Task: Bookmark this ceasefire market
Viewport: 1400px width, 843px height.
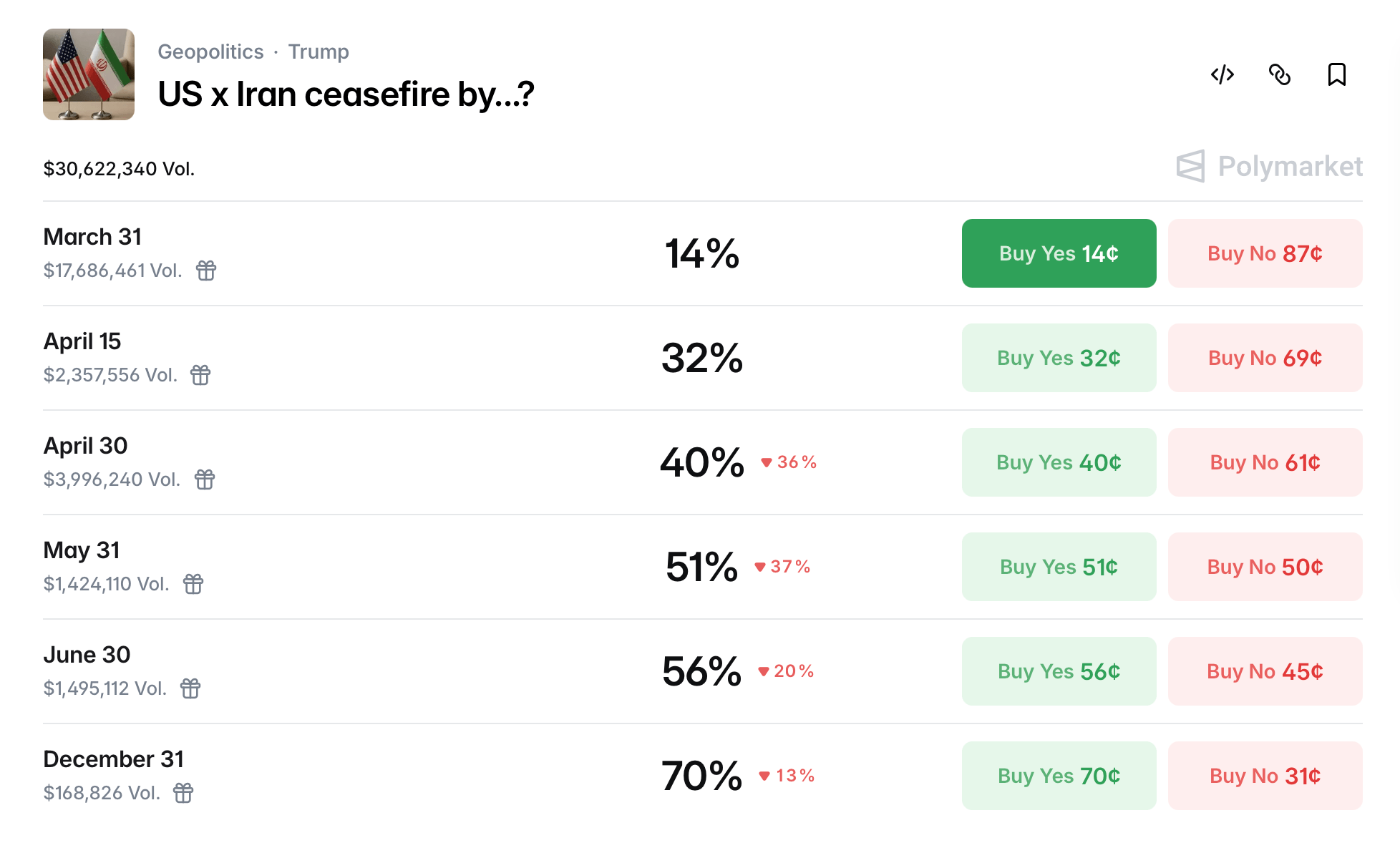Action: coord(1336,74)
